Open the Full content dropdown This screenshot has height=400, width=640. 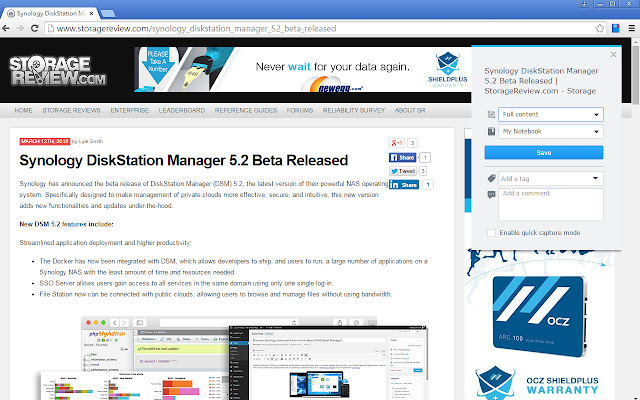click(551, 115)
